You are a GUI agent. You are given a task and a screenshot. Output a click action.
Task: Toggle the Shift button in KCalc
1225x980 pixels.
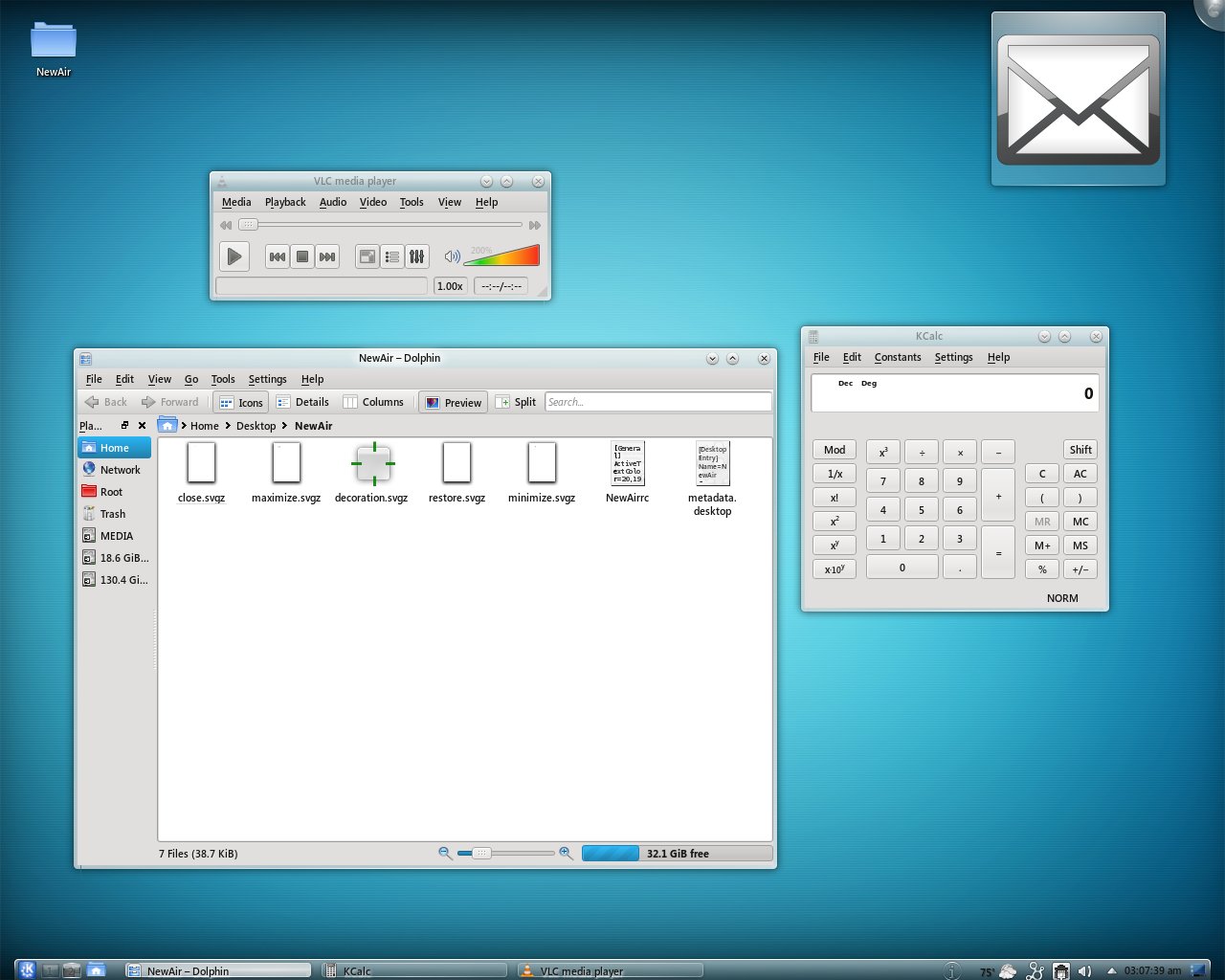1080,450
